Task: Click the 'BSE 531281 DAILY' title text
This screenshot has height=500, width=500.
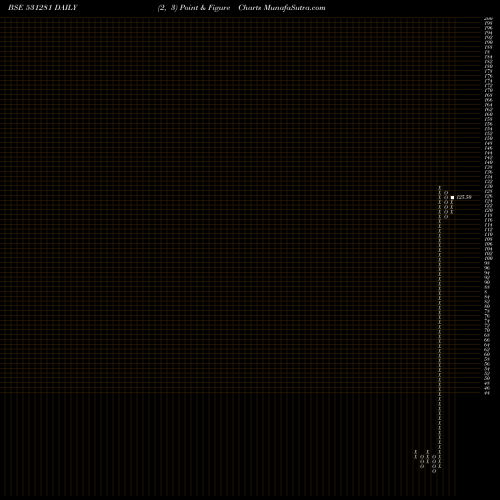Action: [x=43, y=8]
